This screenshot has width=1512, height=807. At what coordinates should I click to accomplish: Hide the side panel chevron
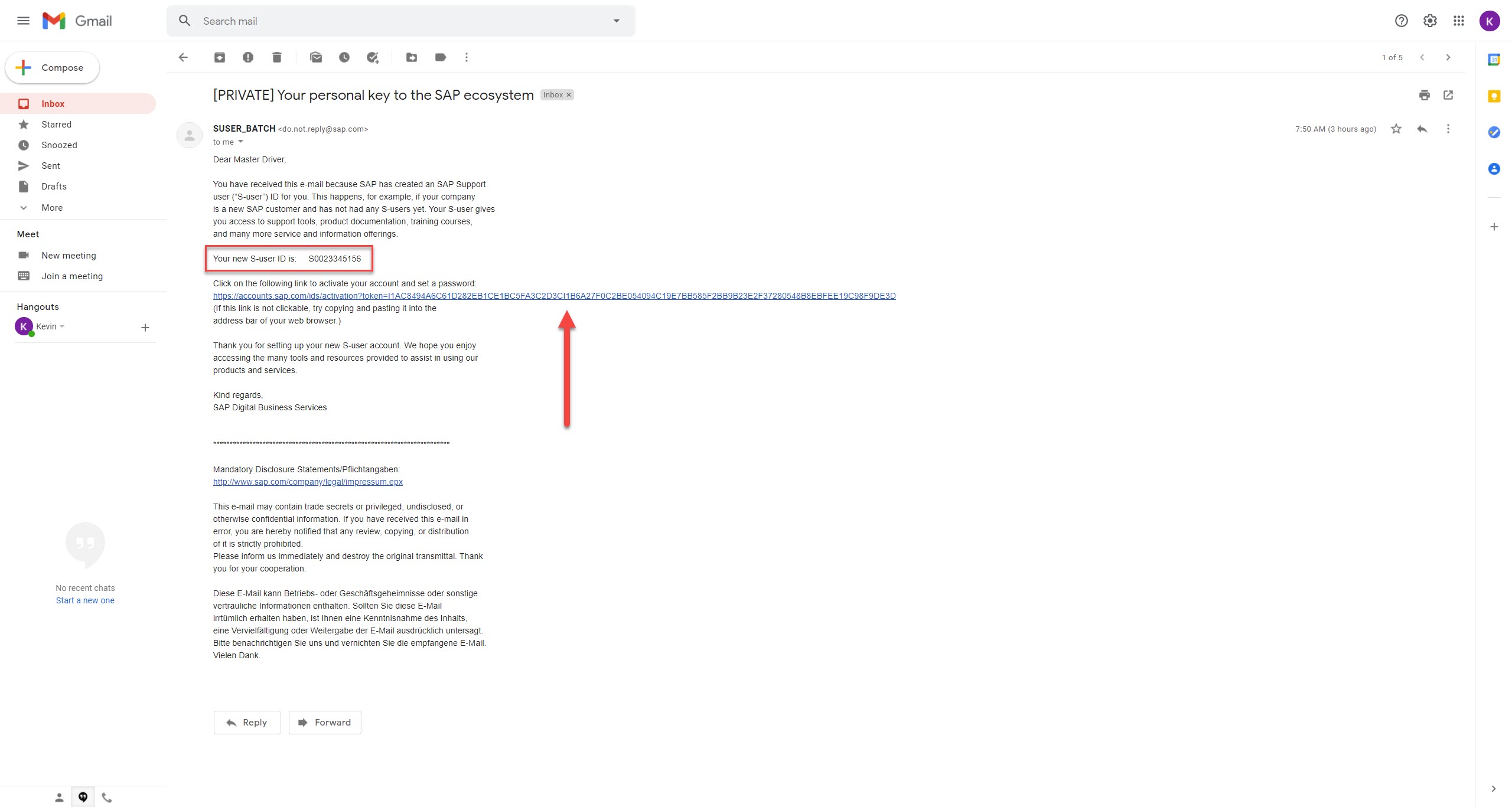1494,789
